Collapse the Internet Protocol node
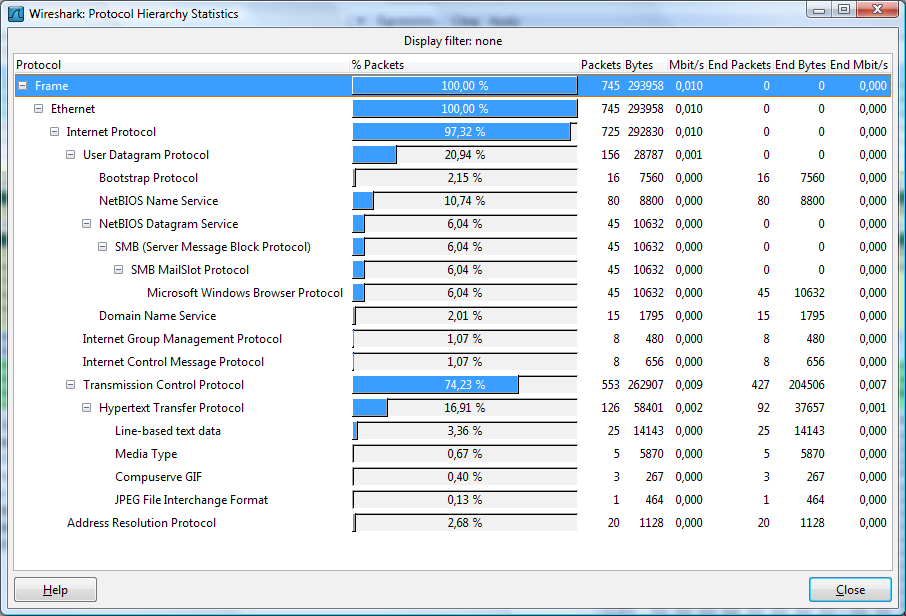 (54, 132)
